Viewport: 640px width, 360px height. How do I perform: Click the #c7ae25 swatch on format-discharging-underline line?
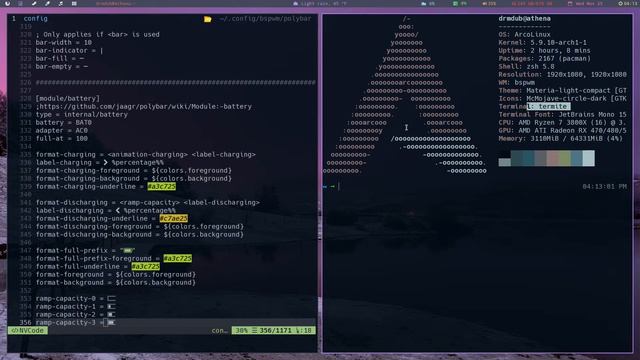[x=173, y=218]
